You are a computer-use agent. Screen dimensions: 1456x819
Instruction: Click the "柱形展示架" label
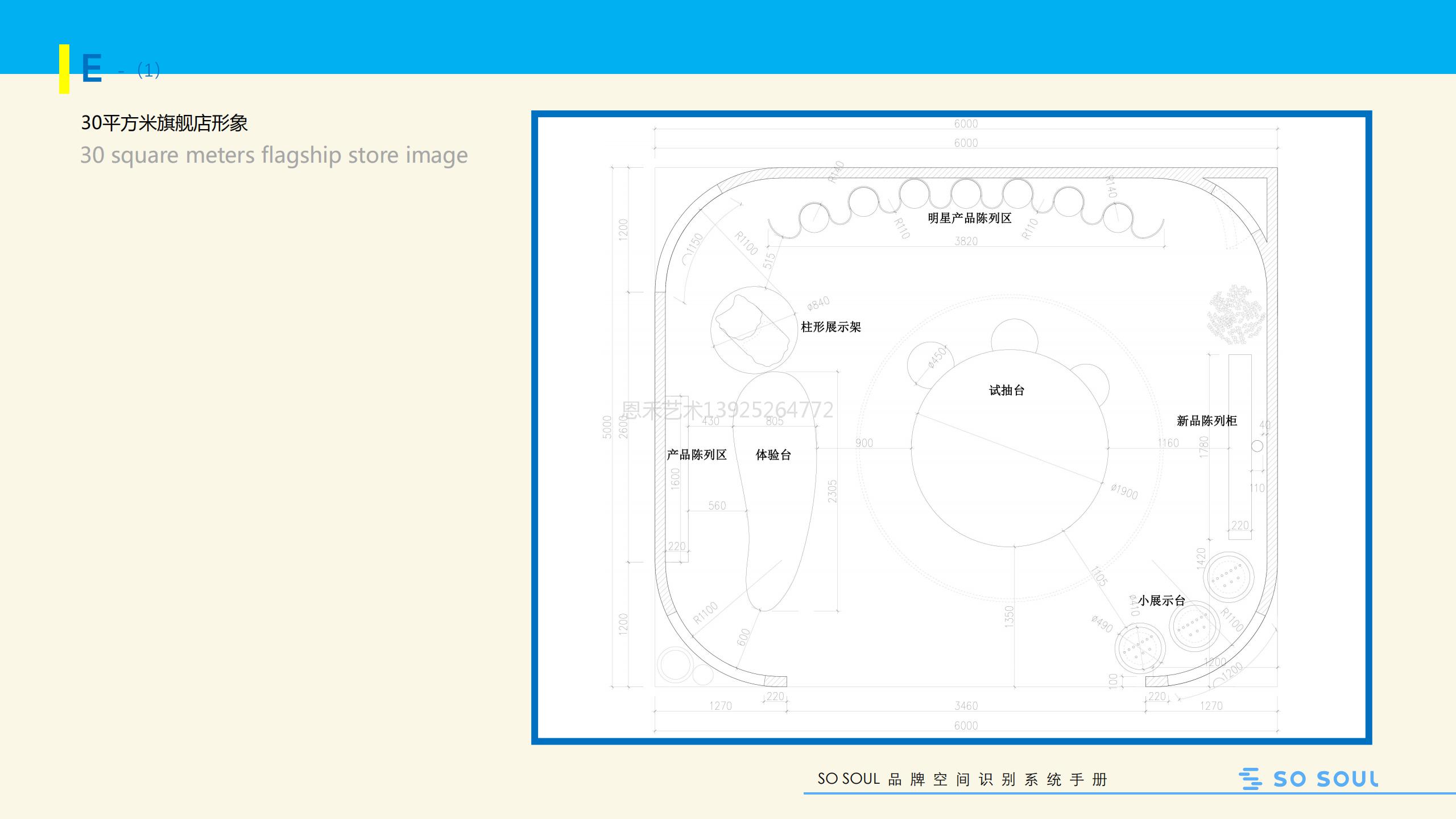[830, 327]
